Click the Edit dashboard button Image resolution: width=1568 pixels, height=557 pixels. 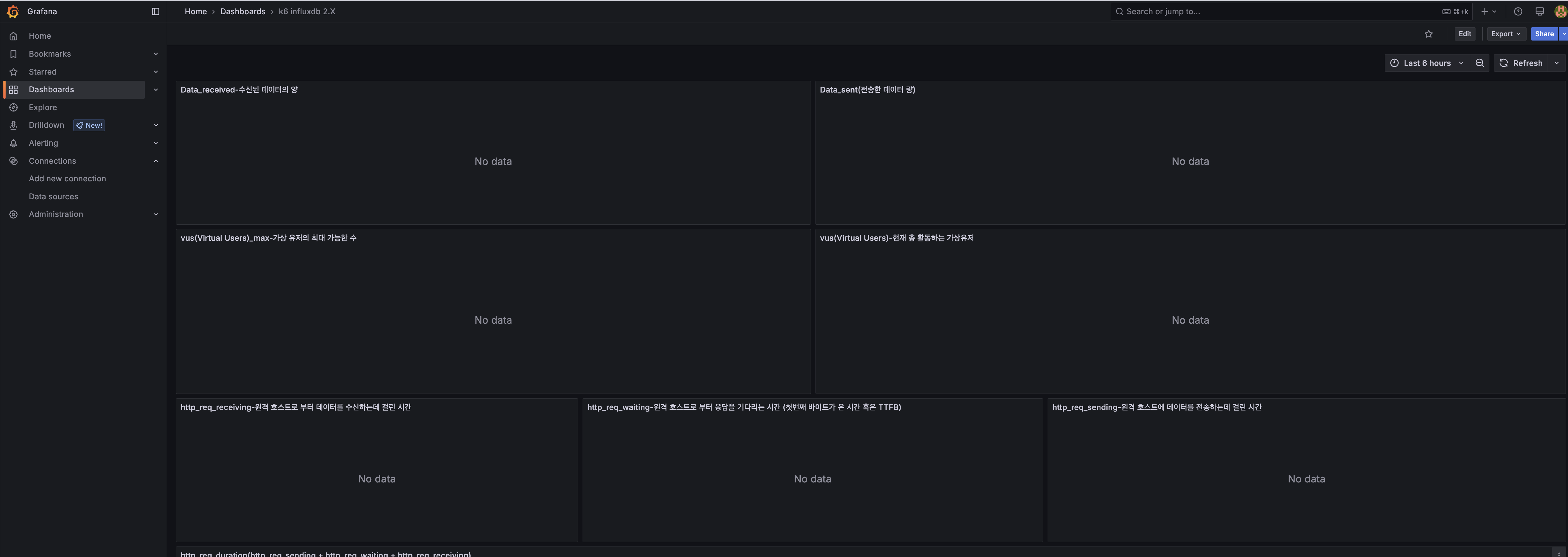(1465, 34)
